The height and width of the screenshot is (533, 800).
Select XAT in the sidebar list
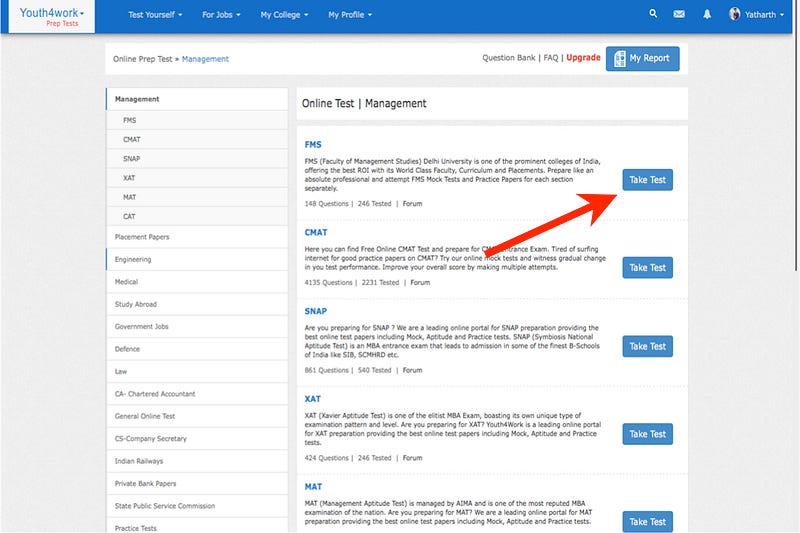pos(197,178)
